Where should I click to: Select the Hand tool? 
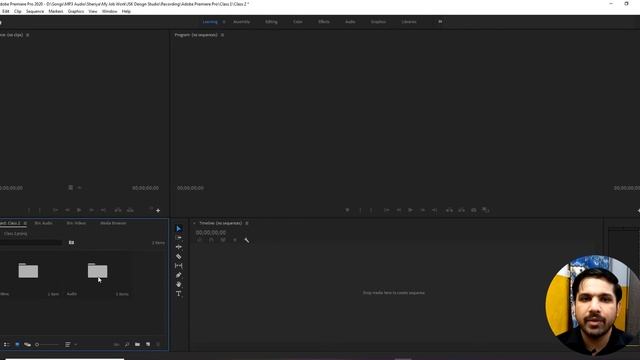pyautogui.click(x=178, y=284)
